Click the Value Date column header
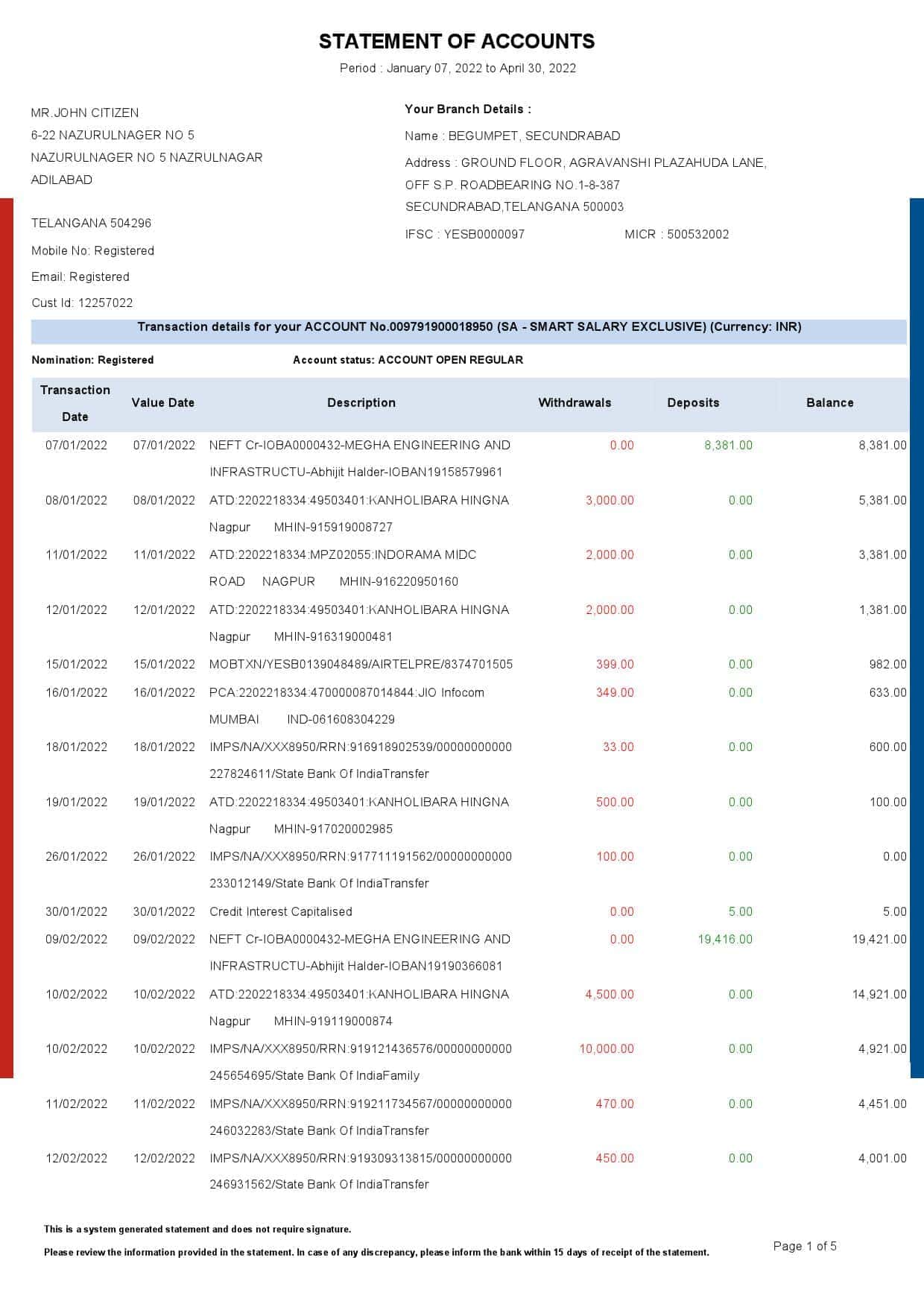The width and height of the screenshot is (924, 1307). [163, 402]
